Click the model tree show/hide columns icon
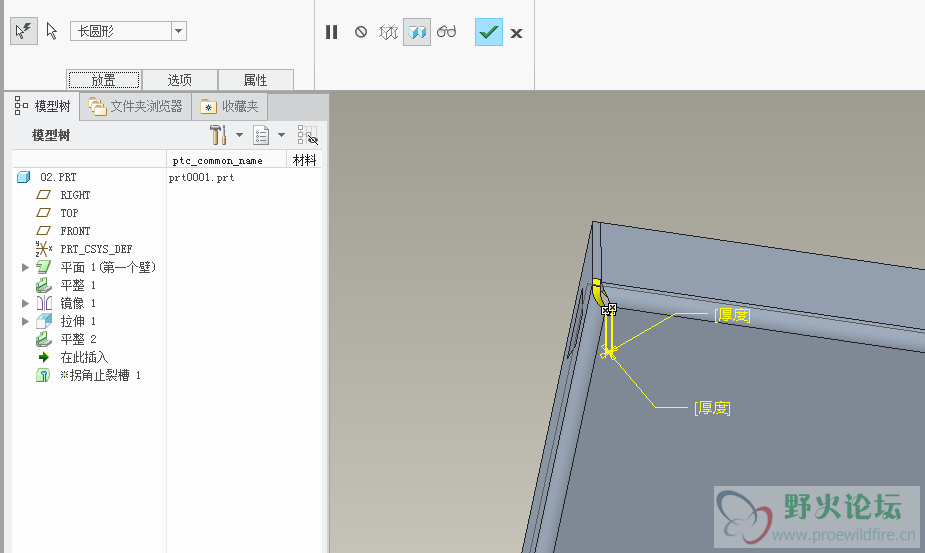The width and height of the screenshot is (925, 553). [308, 135]
